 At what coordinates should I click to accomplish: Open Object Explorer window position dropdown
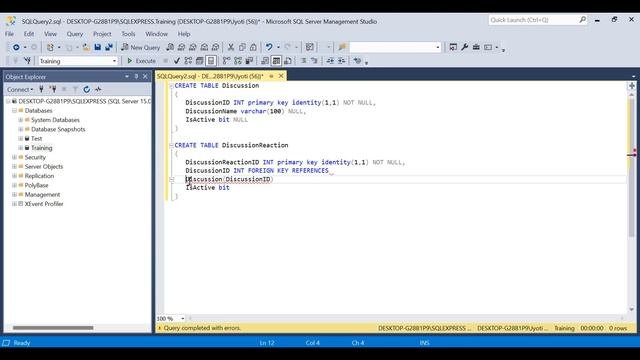point(127,76)
